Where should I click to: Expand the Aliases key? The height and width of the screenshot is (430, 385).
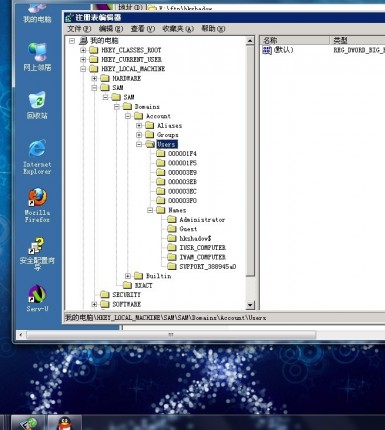(x=139, y=126)
